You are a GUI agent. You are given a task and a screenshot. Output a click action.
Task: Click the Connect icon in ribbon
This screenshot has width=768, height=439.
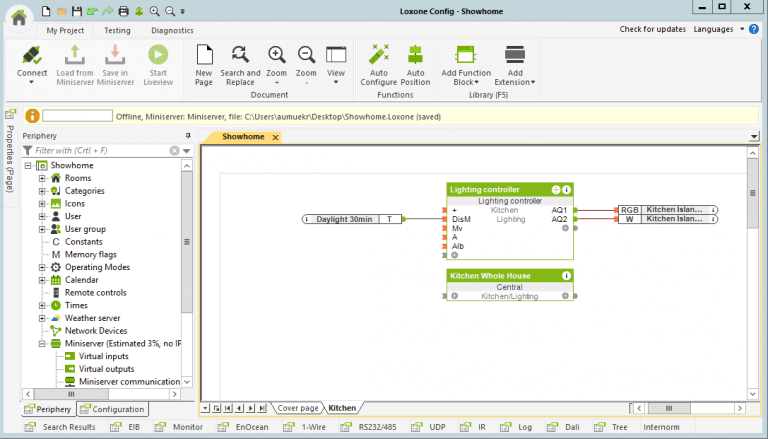point(32,56)
